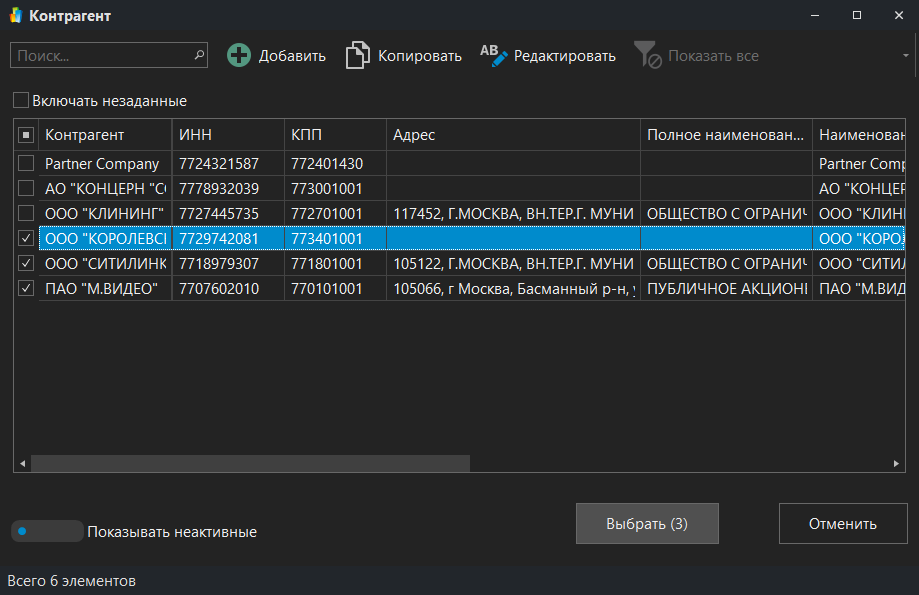
Task: Expand the toolbar overflow dropdown arrow
Action: coord(906,56)
